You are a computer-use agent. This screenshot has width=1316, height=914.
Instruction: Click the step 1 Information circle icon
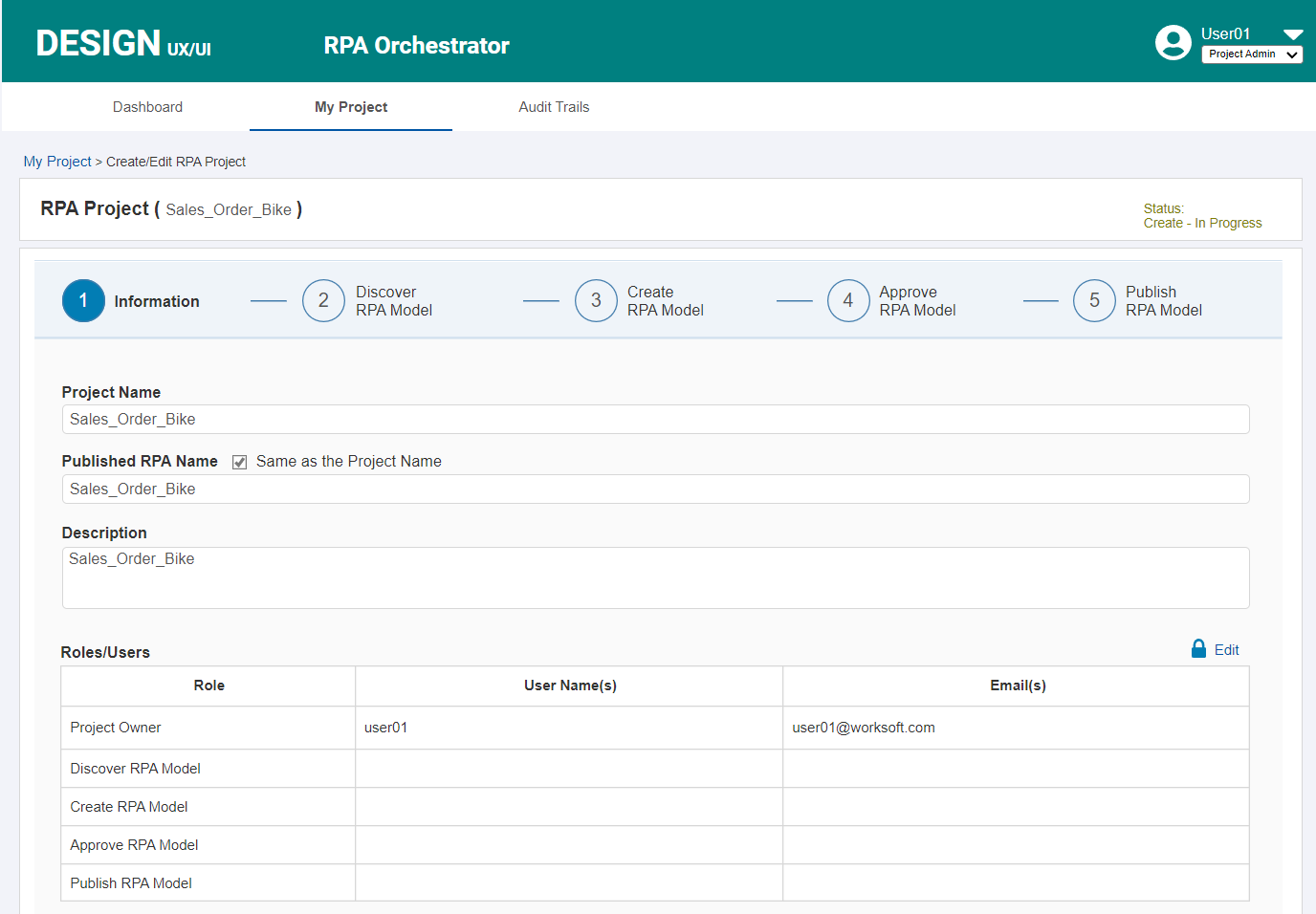click(83, 300)
